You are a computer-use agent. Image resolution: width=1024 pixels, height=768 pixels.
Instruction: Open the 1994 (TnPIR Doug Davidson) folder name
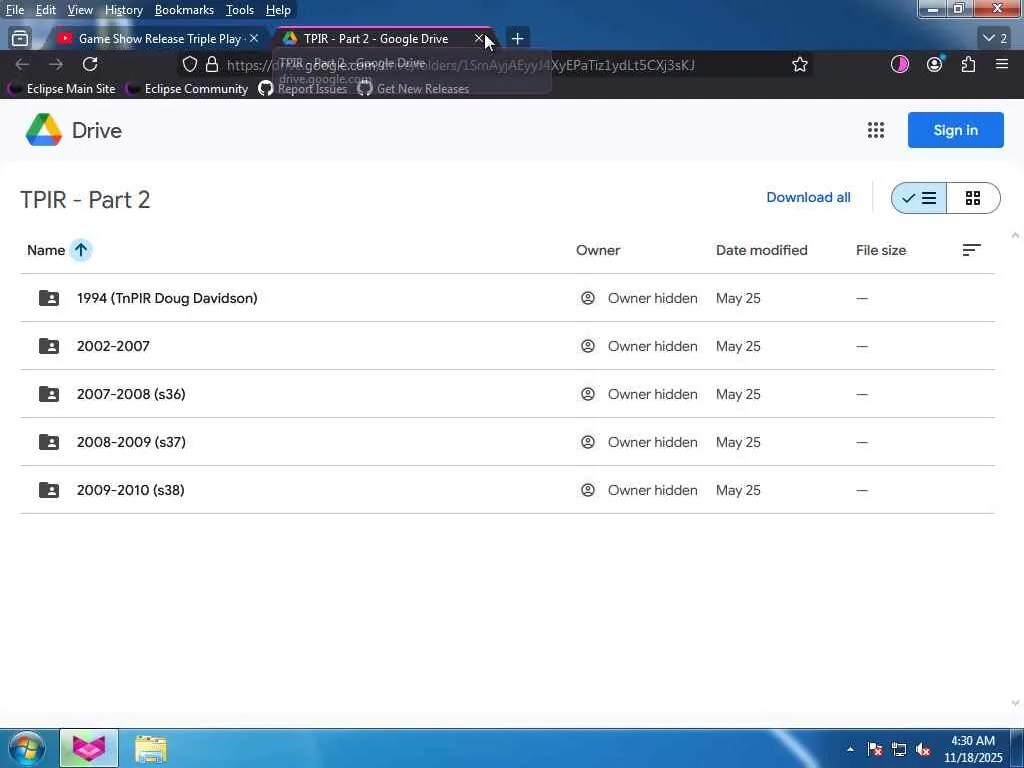coord(167,298)
